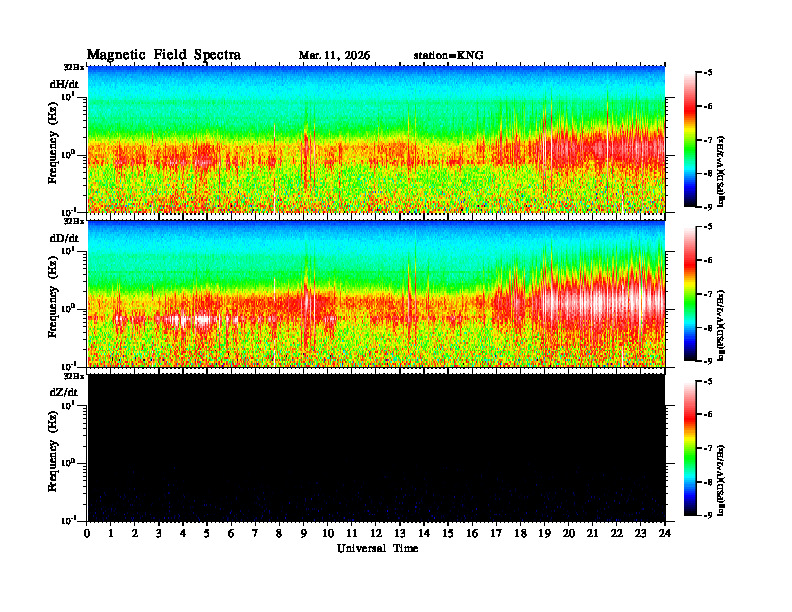
Task: Click the 'Magnetic Field Spectra' title
Action: 164,55
